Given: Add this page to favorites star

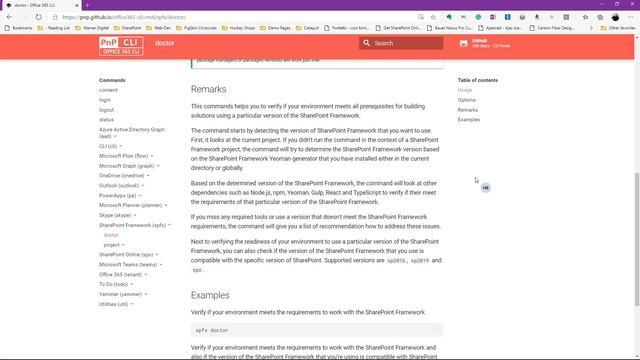Looking at the screenshot, I should (433, 17).
